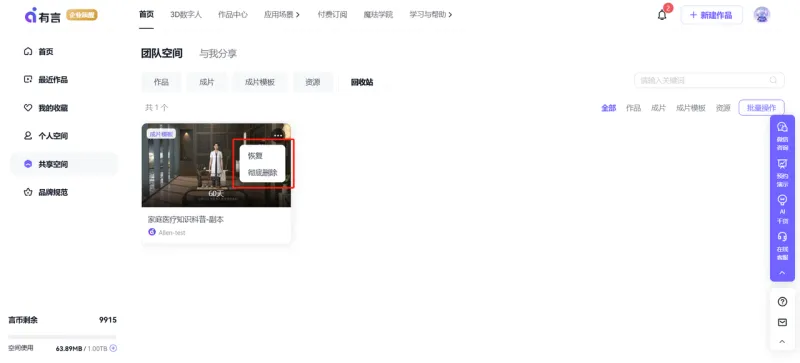Collapse the purple floating panel chevron

tap(782, 273)
